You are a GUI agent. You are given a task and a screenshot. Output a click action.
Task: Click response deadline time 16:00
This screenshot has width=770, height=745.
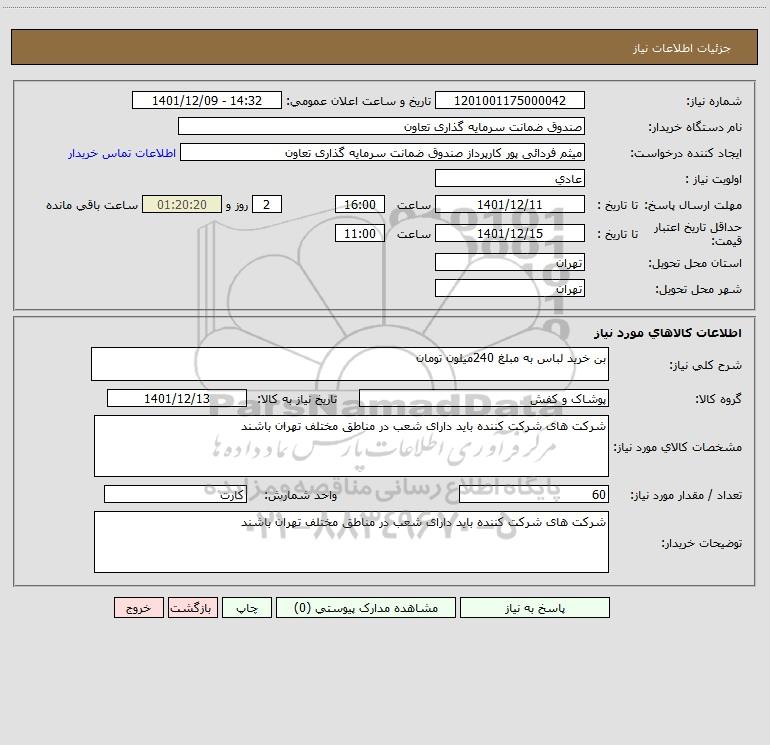pos(359,204)
